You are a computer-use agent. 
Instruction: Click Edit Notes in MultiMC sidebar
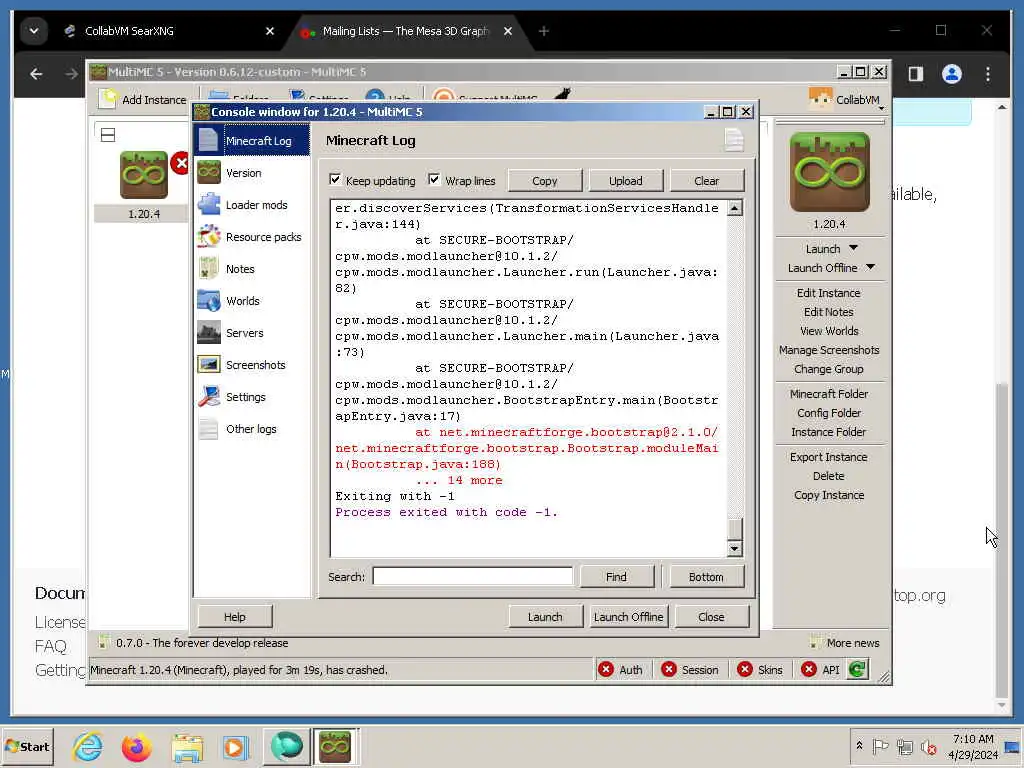click(x=829, y=312)
